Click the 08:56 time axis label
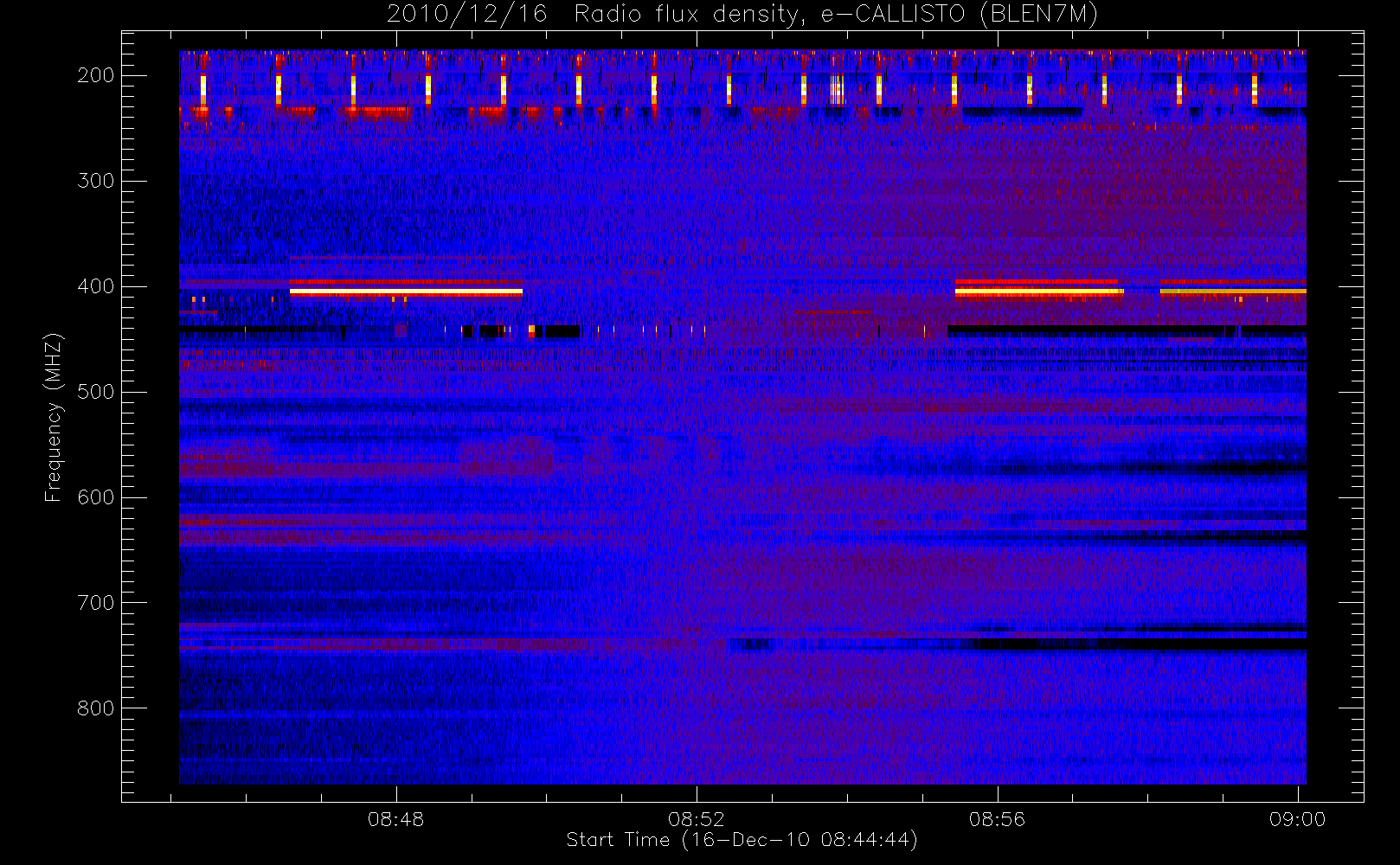Image resolution: width=1400 pixels, height=865 pixels. tap(997, 819)
